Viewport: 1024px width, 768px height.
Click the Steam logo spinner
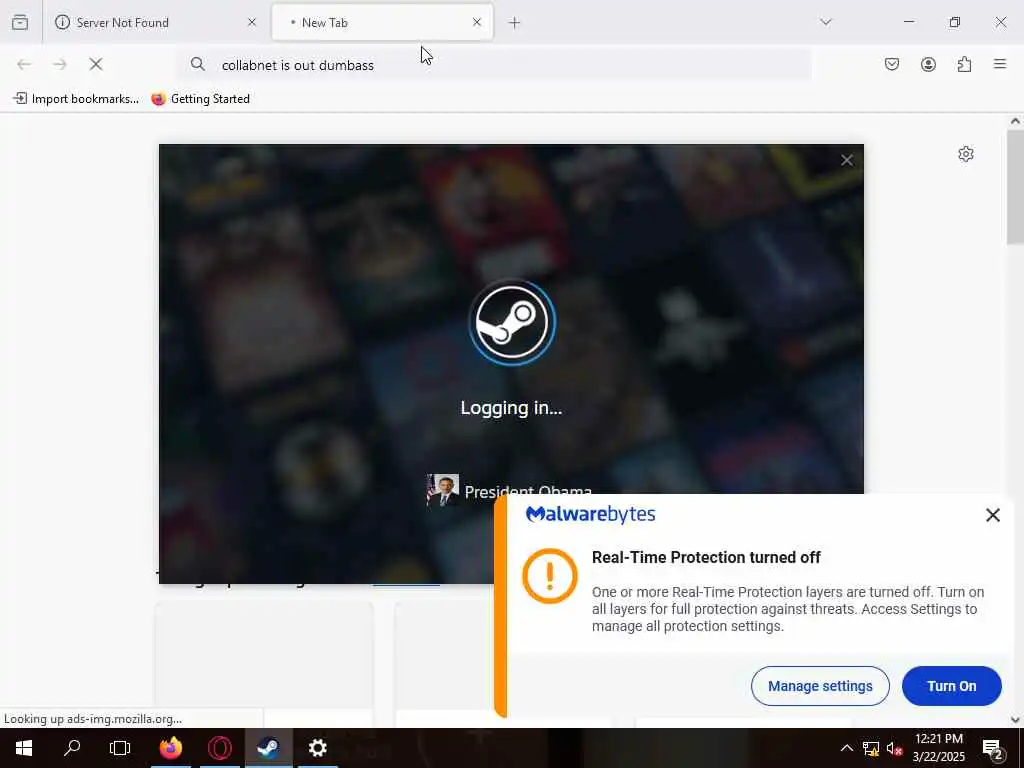pos(512,322)
